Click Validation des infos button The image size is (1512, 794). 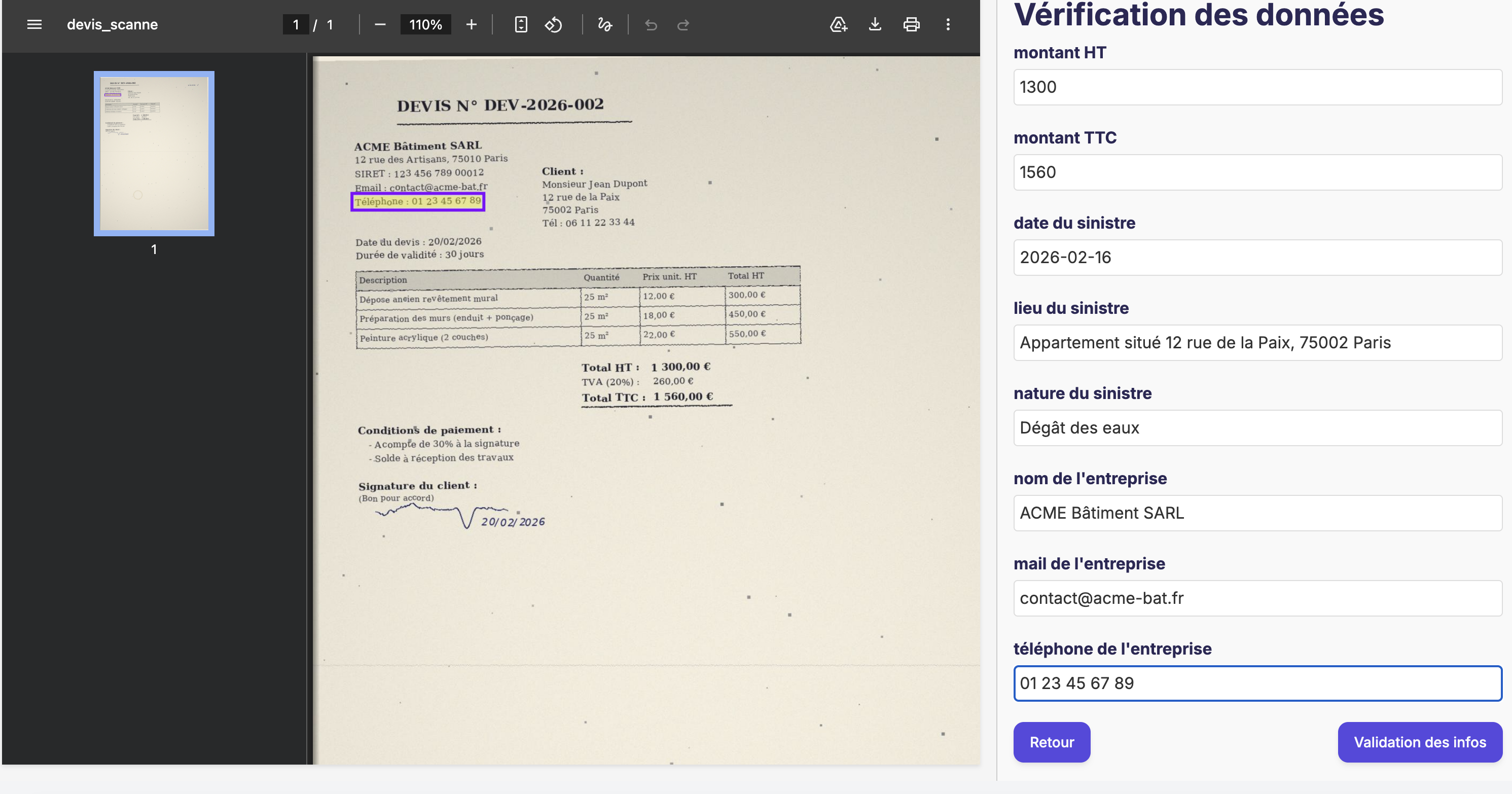pyautogui.click(x=1419, y=742)
